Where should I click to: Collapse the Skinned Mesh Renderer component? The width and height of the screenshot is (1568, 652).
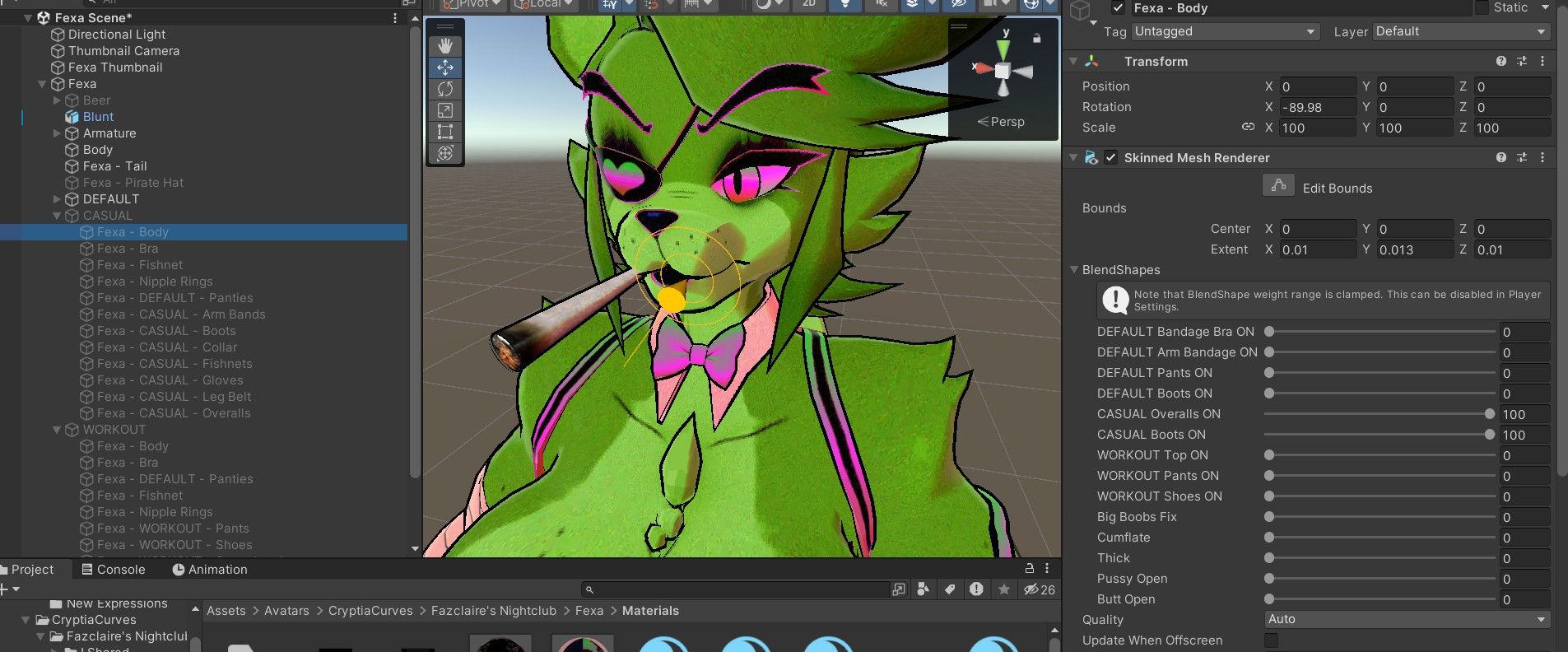[1073, 158]
